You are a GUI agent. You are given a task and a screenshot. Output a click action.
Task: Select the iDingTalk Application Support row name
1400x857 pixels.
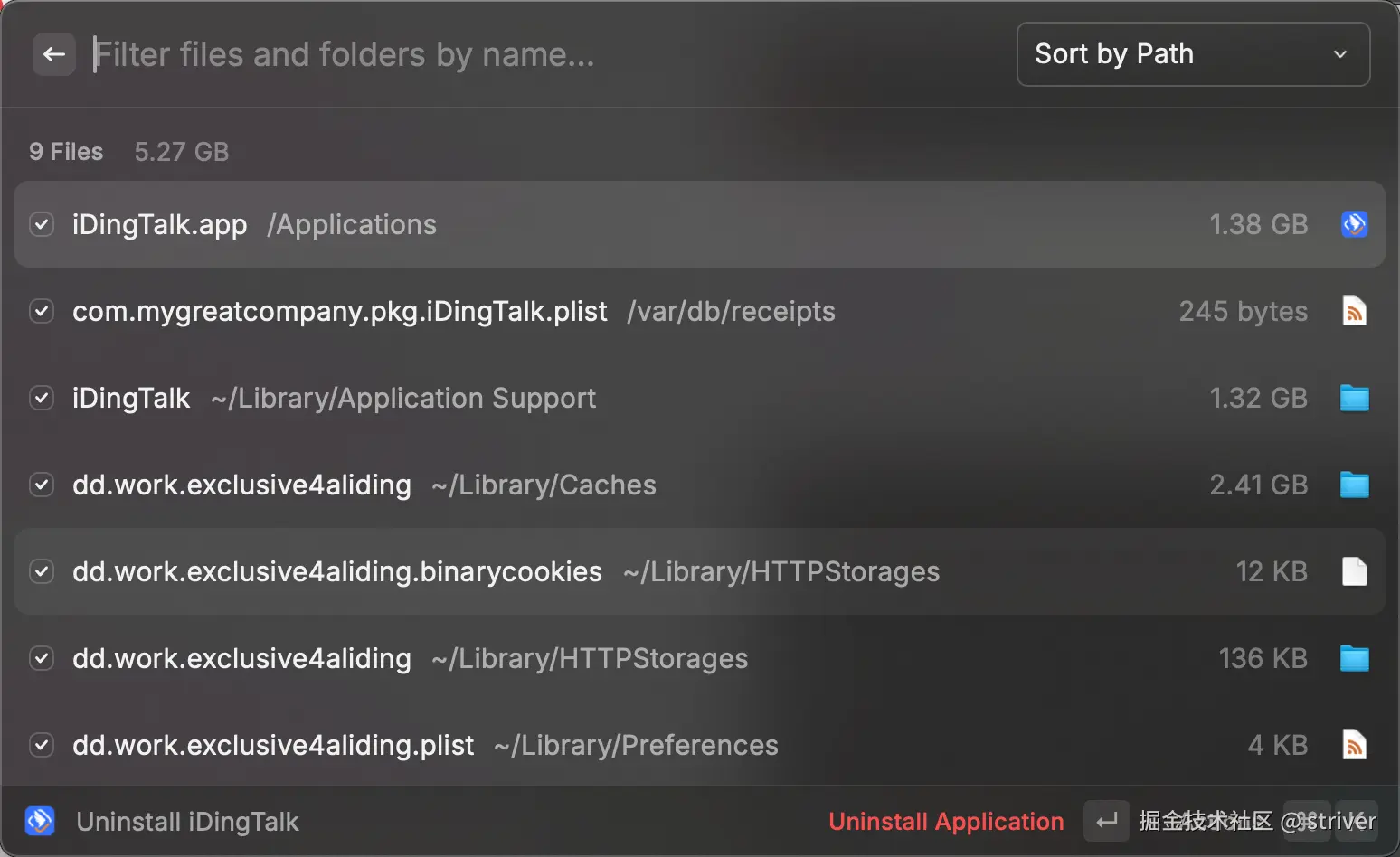(131, 398)
